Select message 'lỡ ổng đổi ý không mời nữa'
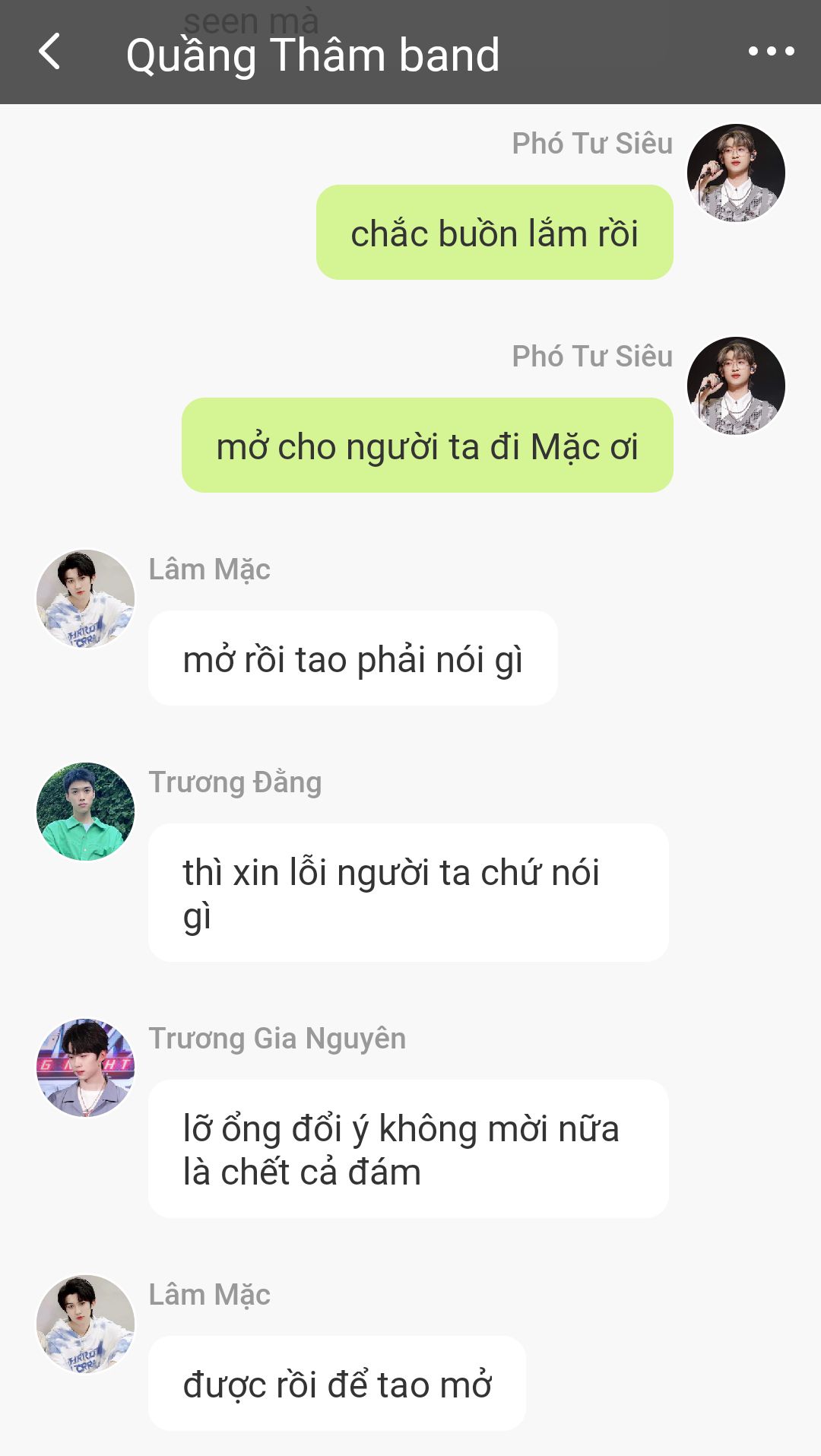Screen dimensions: 821x1456 [408, 1149]
